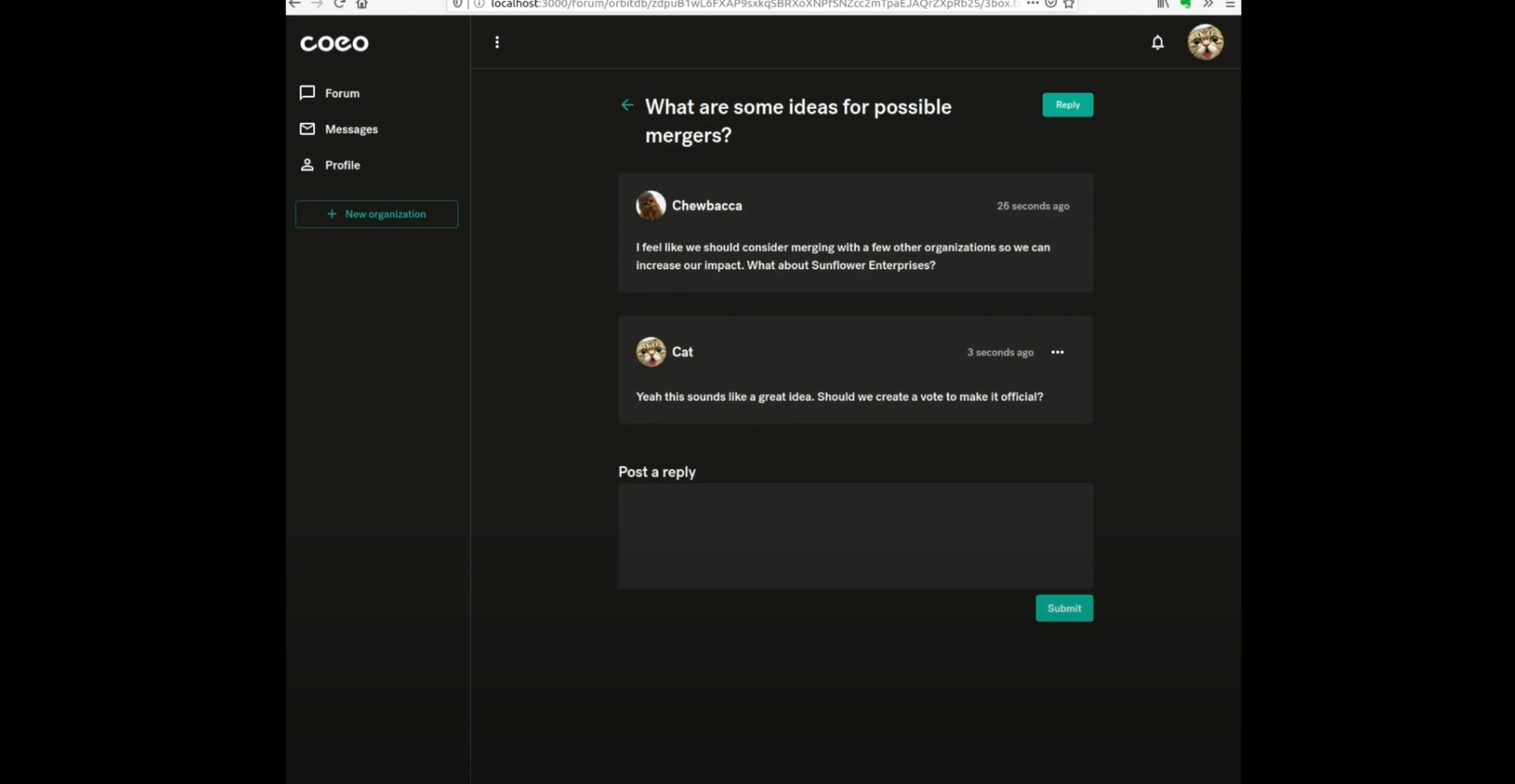Expand the browser toolbar overflow chevron
This screenshot has width=1515, height=784.
click(x=1208, y=4)
